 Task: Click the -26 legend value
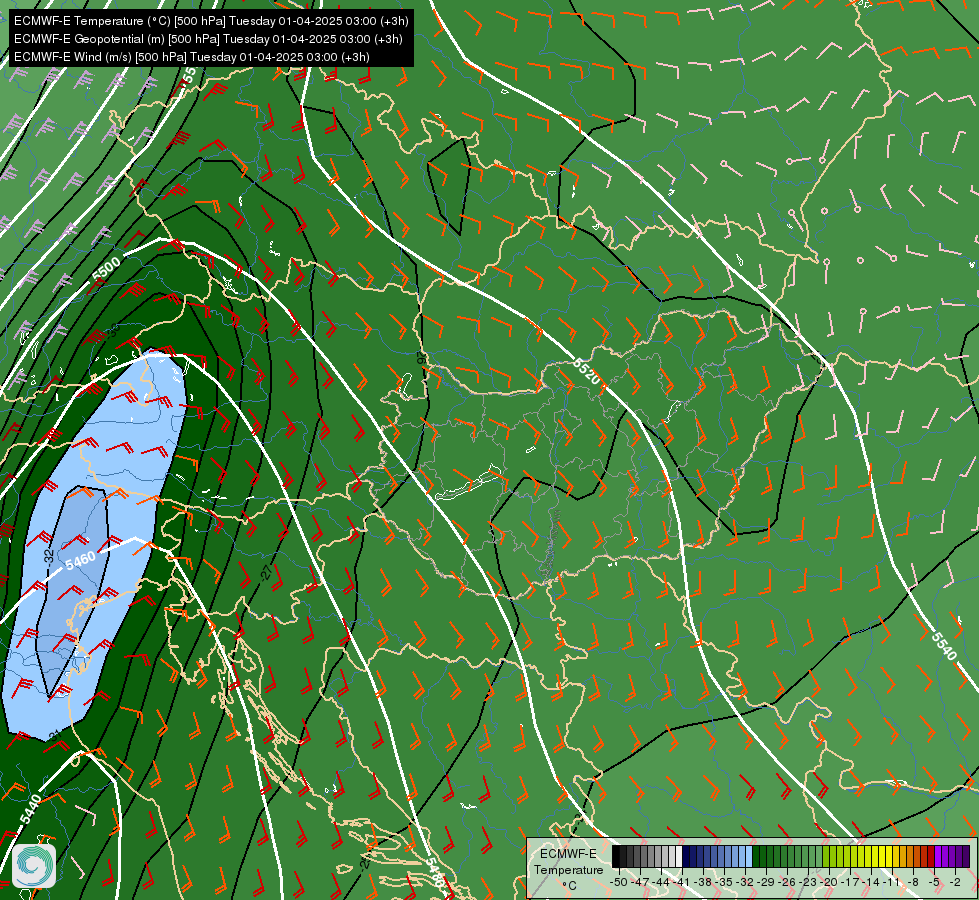coord(787,882)
